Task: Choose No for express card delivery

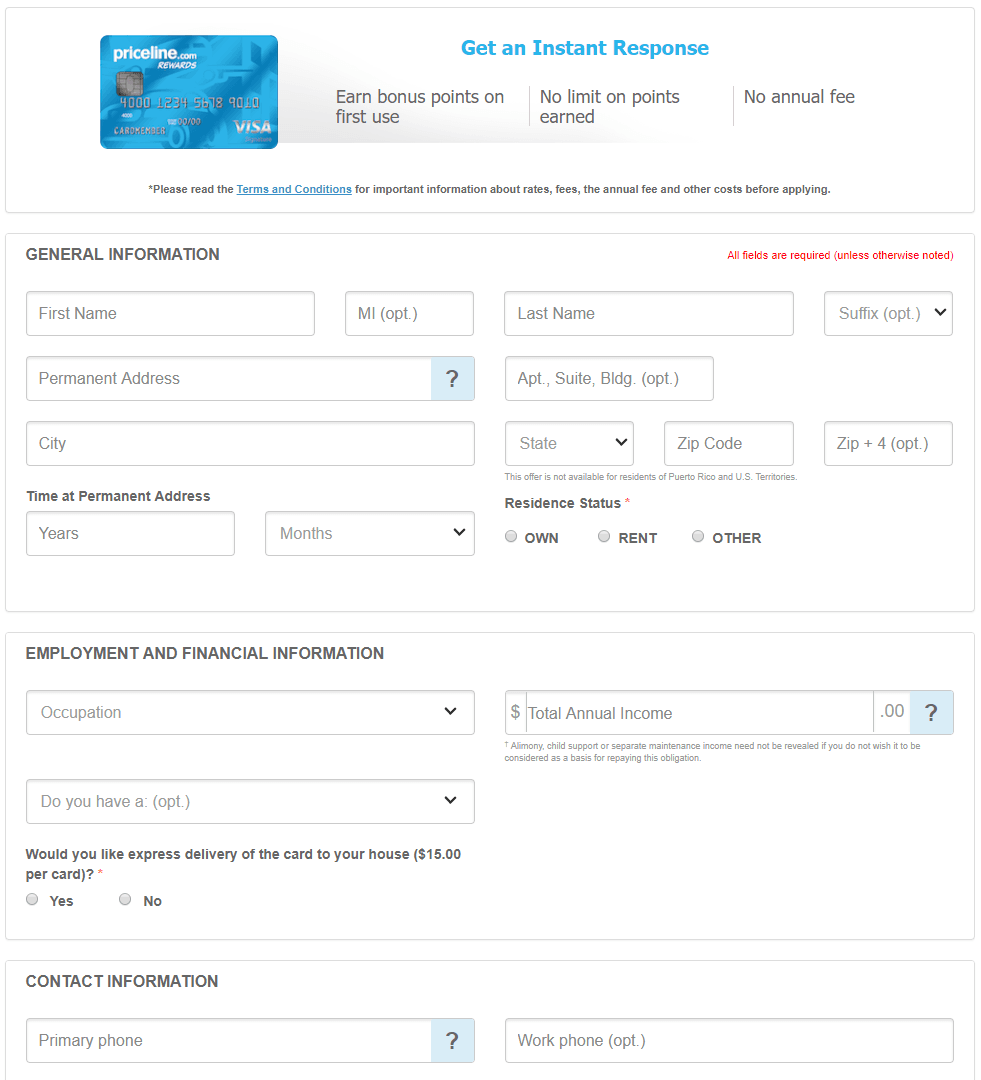Action: click(x=125, y=900)
